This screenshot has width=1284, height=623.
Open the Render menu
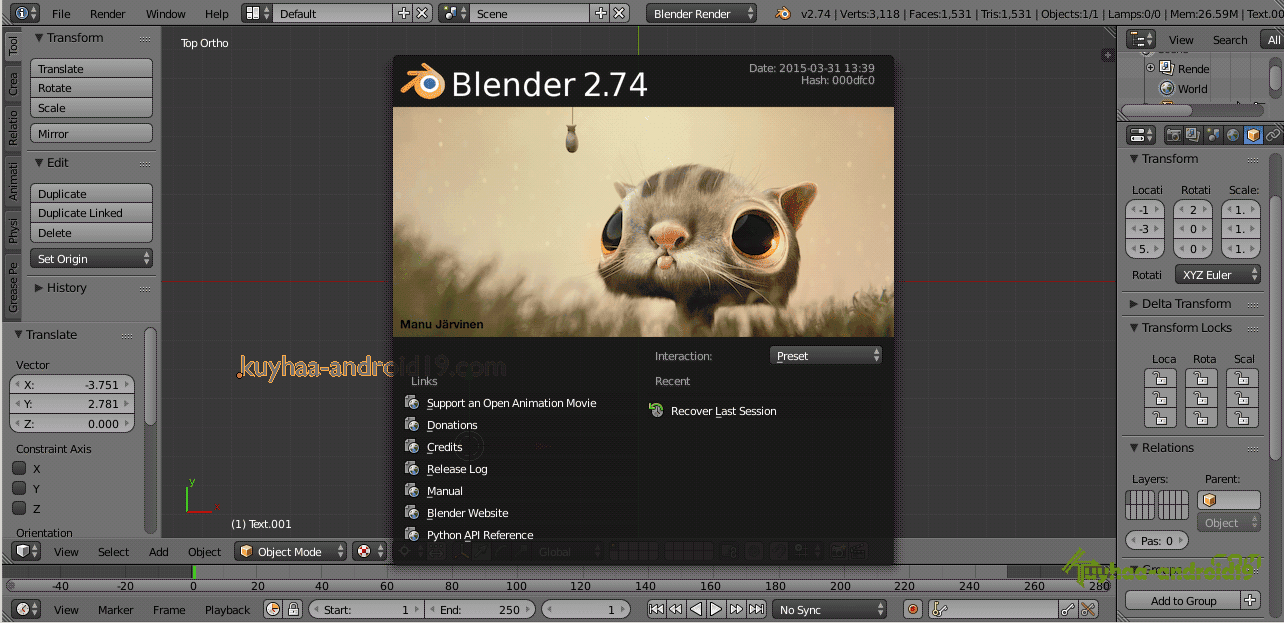(108, 14)
